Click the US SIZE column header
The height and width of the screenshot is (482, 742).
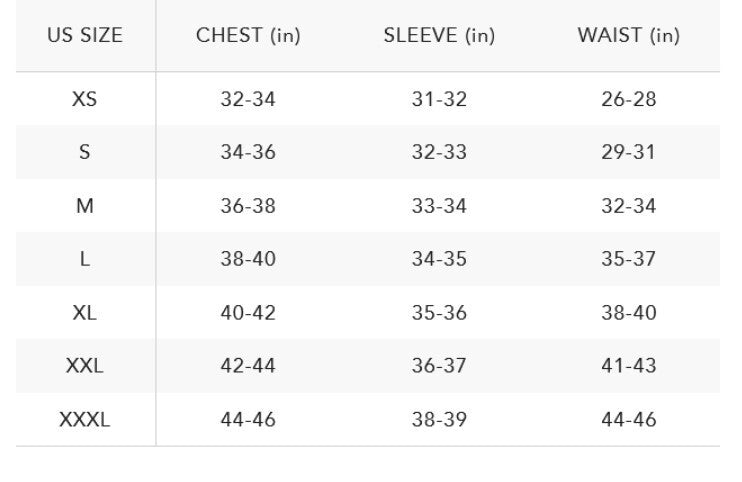pos(85,36)
